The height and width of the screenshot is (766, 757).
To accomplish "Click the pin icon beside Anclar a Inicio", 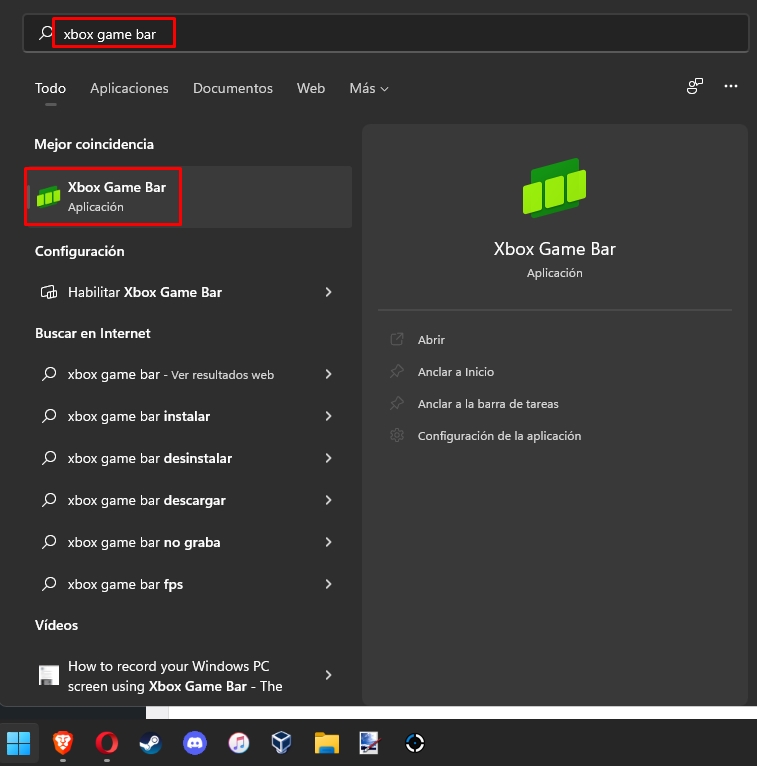I will pos(397,371).
